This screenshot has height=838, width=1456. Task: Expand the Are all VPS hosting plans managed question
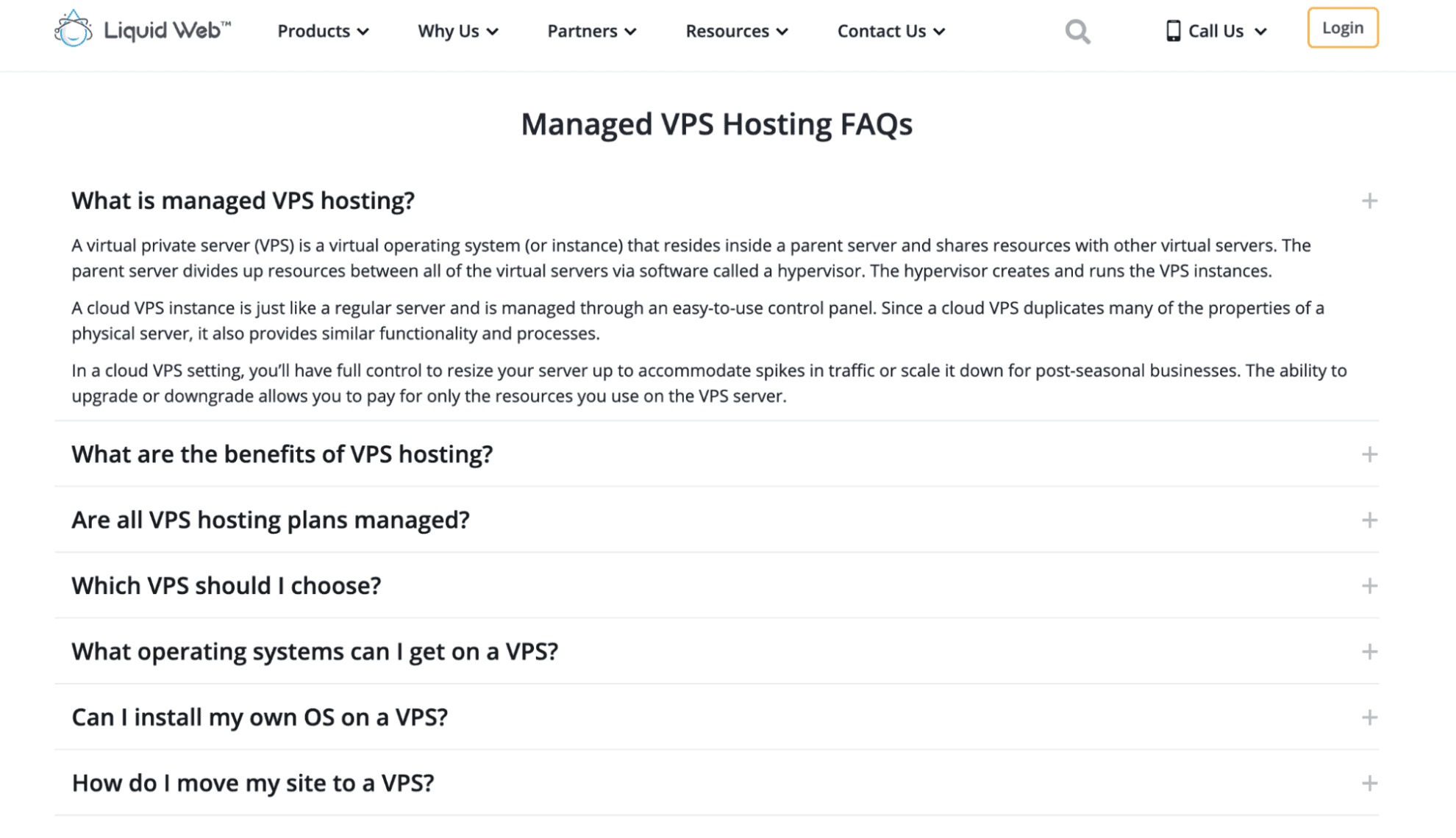coord(269,520)
